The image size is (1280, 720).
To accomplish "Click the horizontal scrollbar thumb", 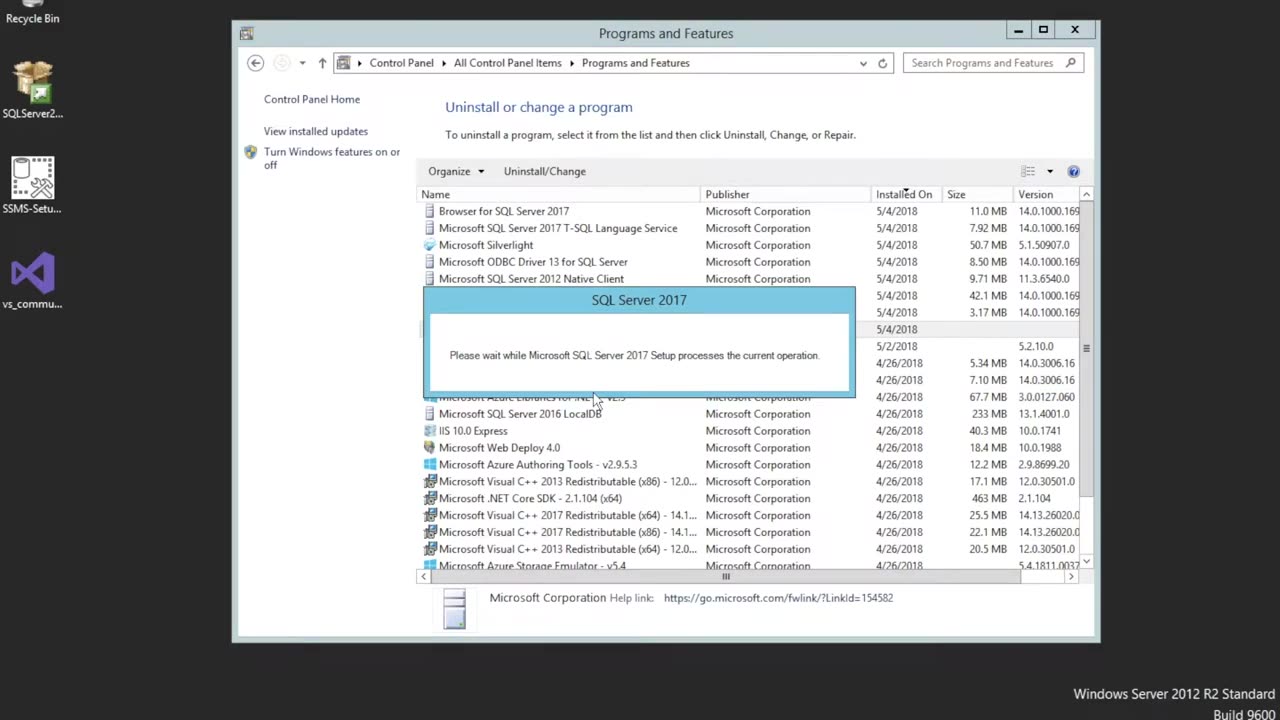I will coord(726,576).
